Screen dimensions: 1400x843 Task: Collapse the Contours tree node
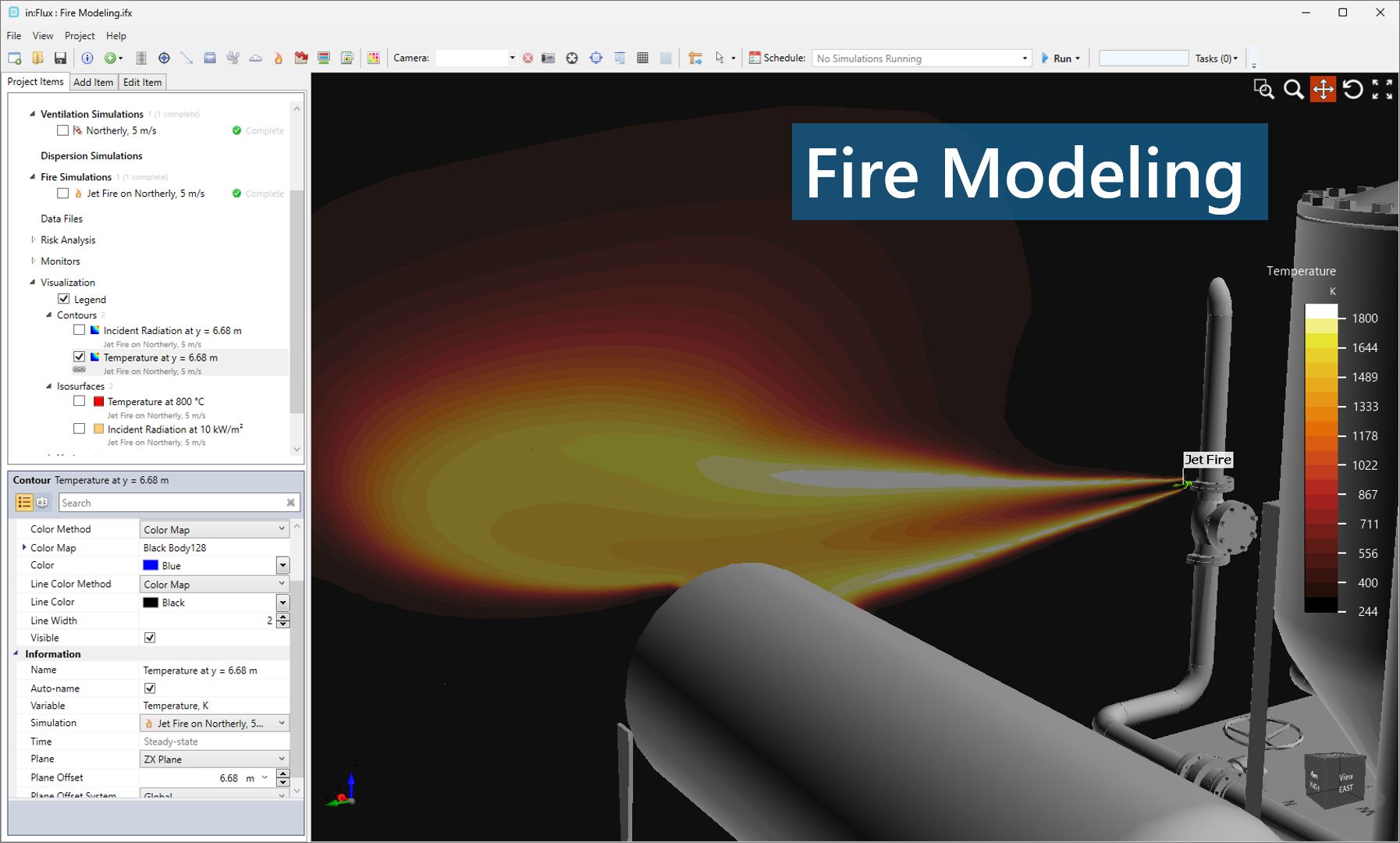49,315
